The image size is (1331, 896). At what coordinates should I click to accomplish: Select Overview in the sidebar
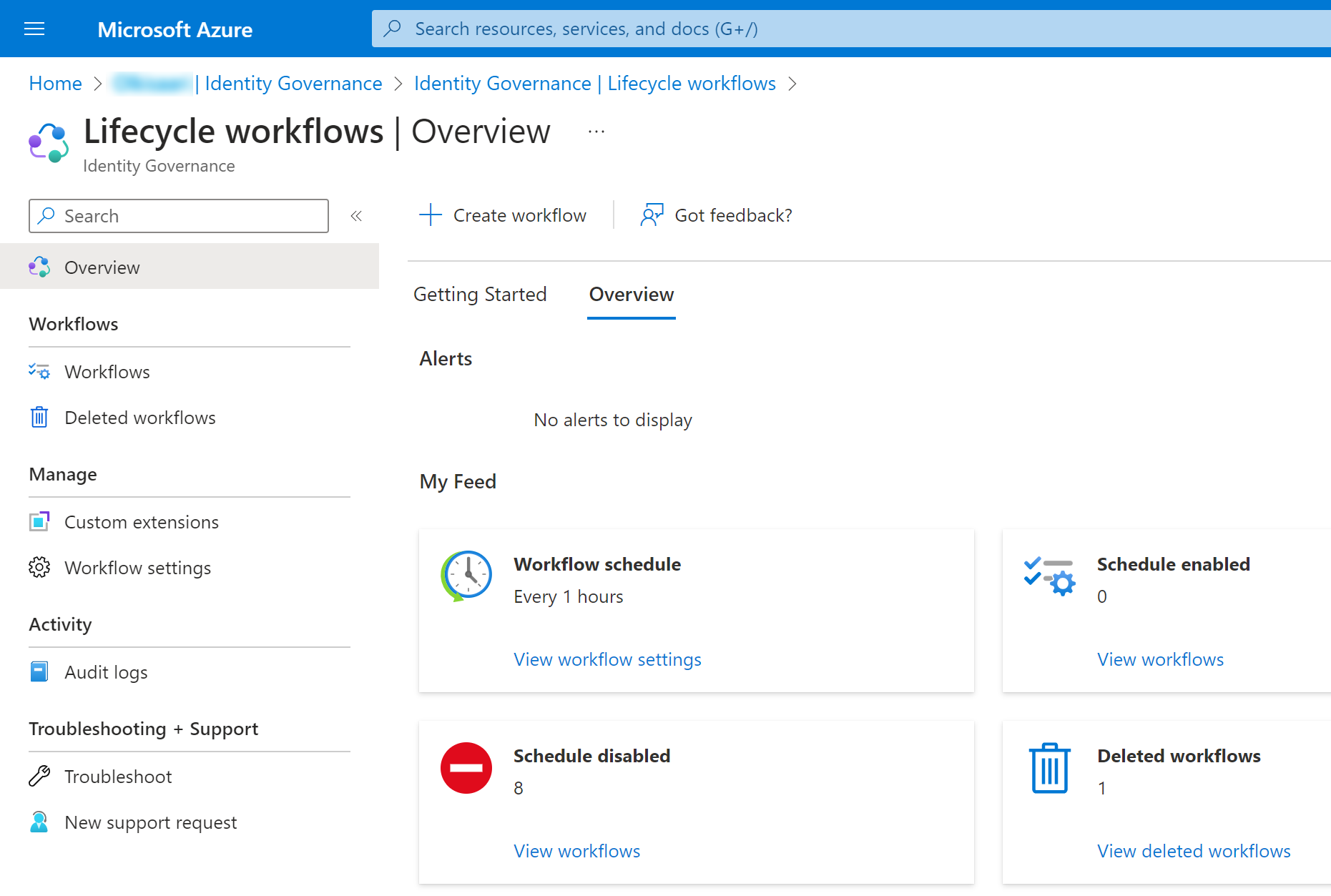(190, 267)
